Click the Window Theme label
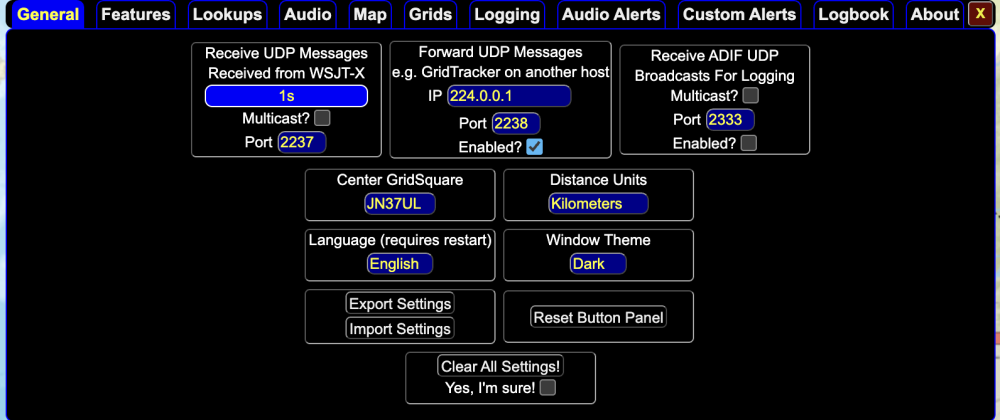 tap(598, 240)
